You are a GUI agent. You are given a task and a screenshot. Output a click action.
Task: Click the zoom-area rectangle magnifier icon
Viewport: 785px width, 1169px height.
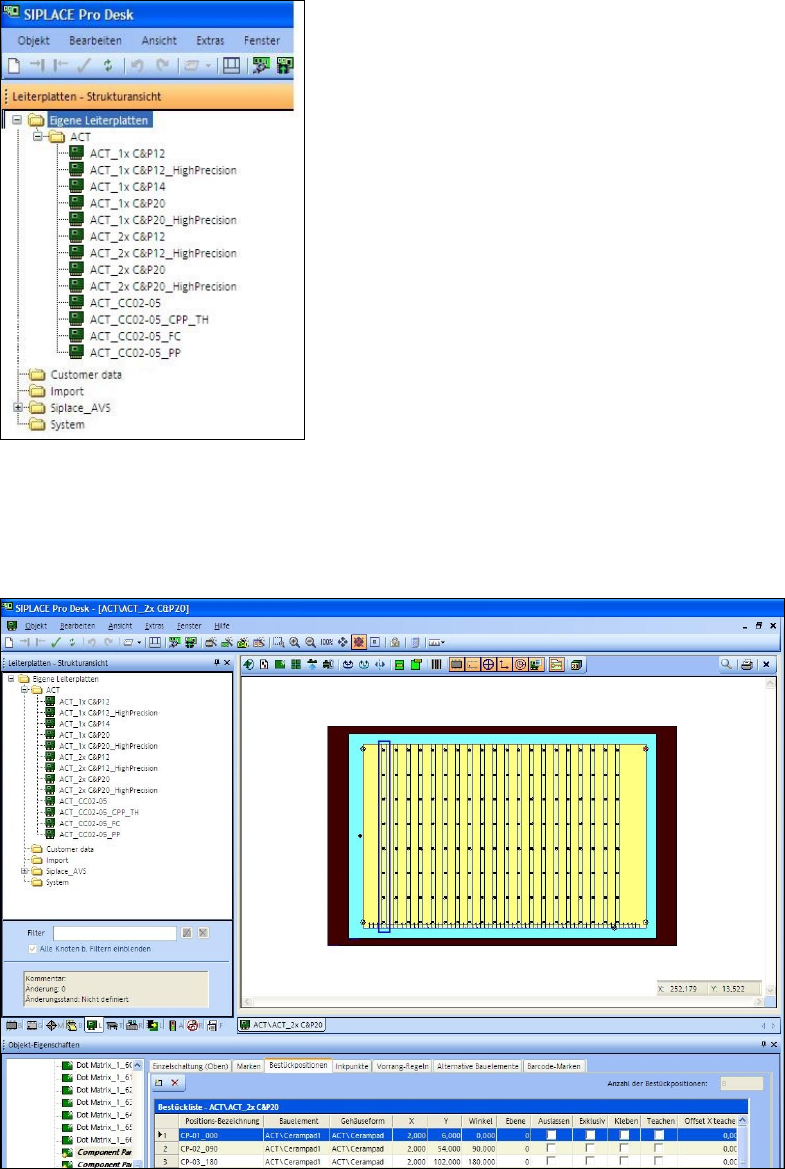tap(278, 642)
